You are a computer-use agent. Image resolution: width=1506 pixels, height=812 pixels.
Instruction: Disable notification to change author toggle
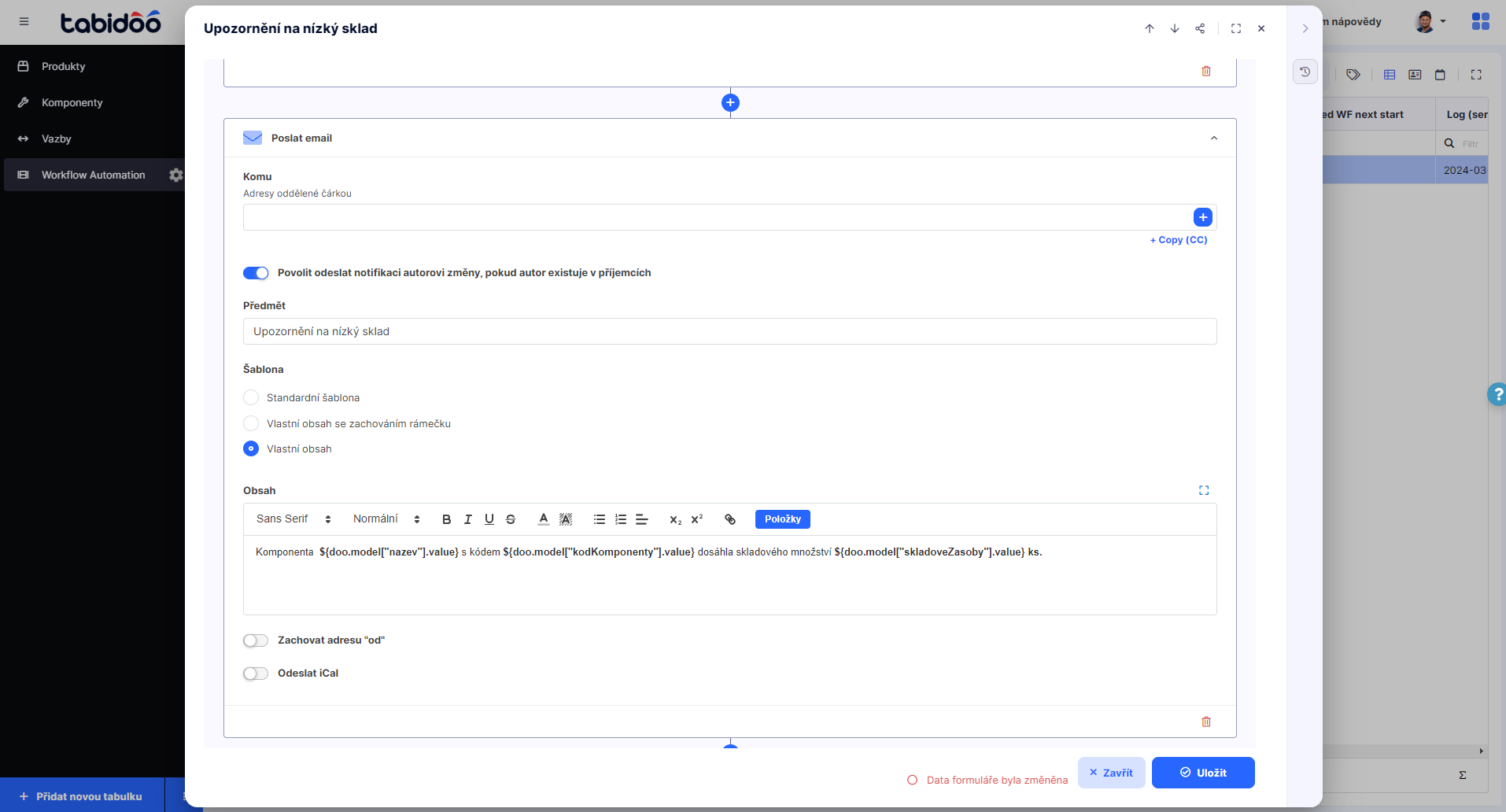[x=256, y=273]
